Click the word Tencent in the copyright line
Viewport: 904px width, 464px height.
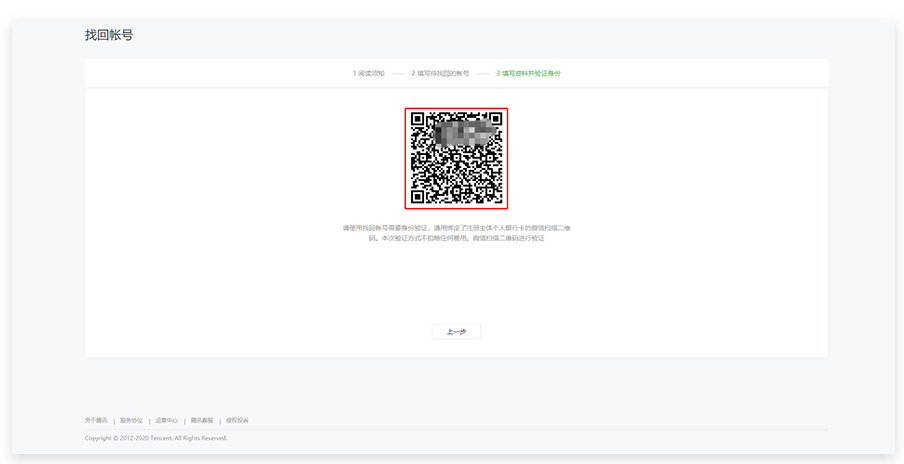(x=159, y=438)
